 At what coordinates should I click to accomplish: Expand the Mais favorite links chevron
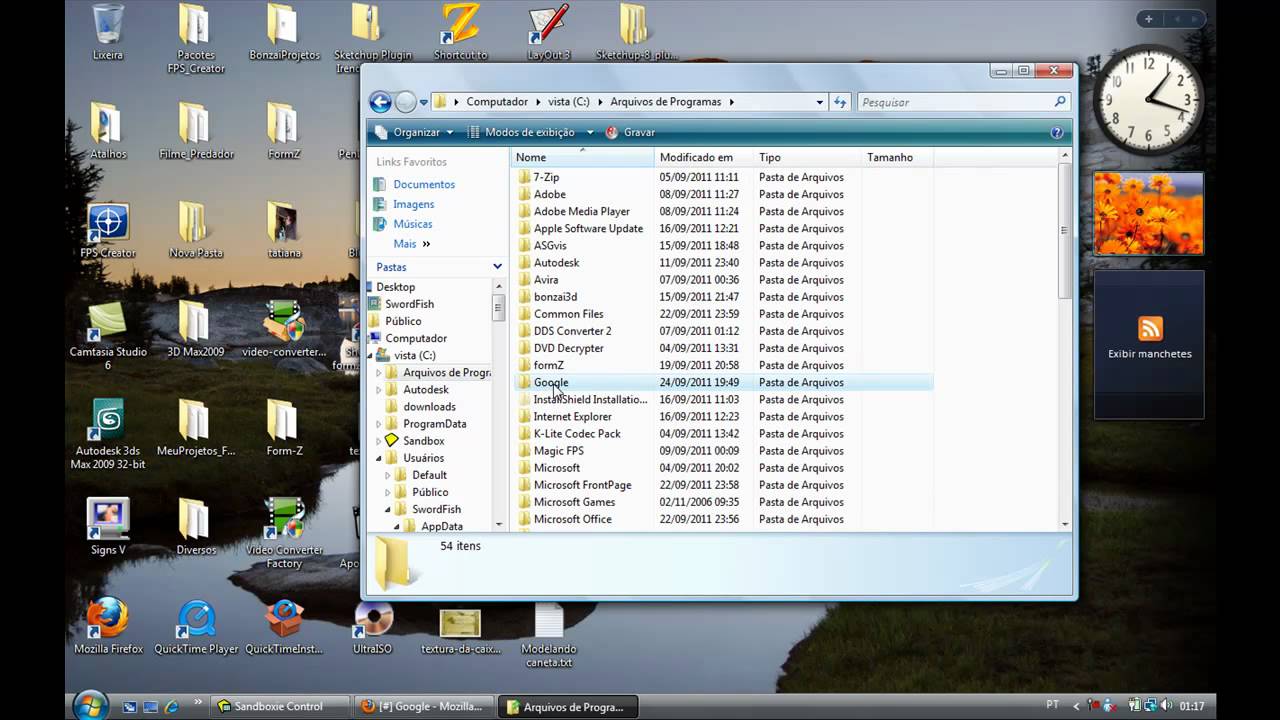(426, 244)
